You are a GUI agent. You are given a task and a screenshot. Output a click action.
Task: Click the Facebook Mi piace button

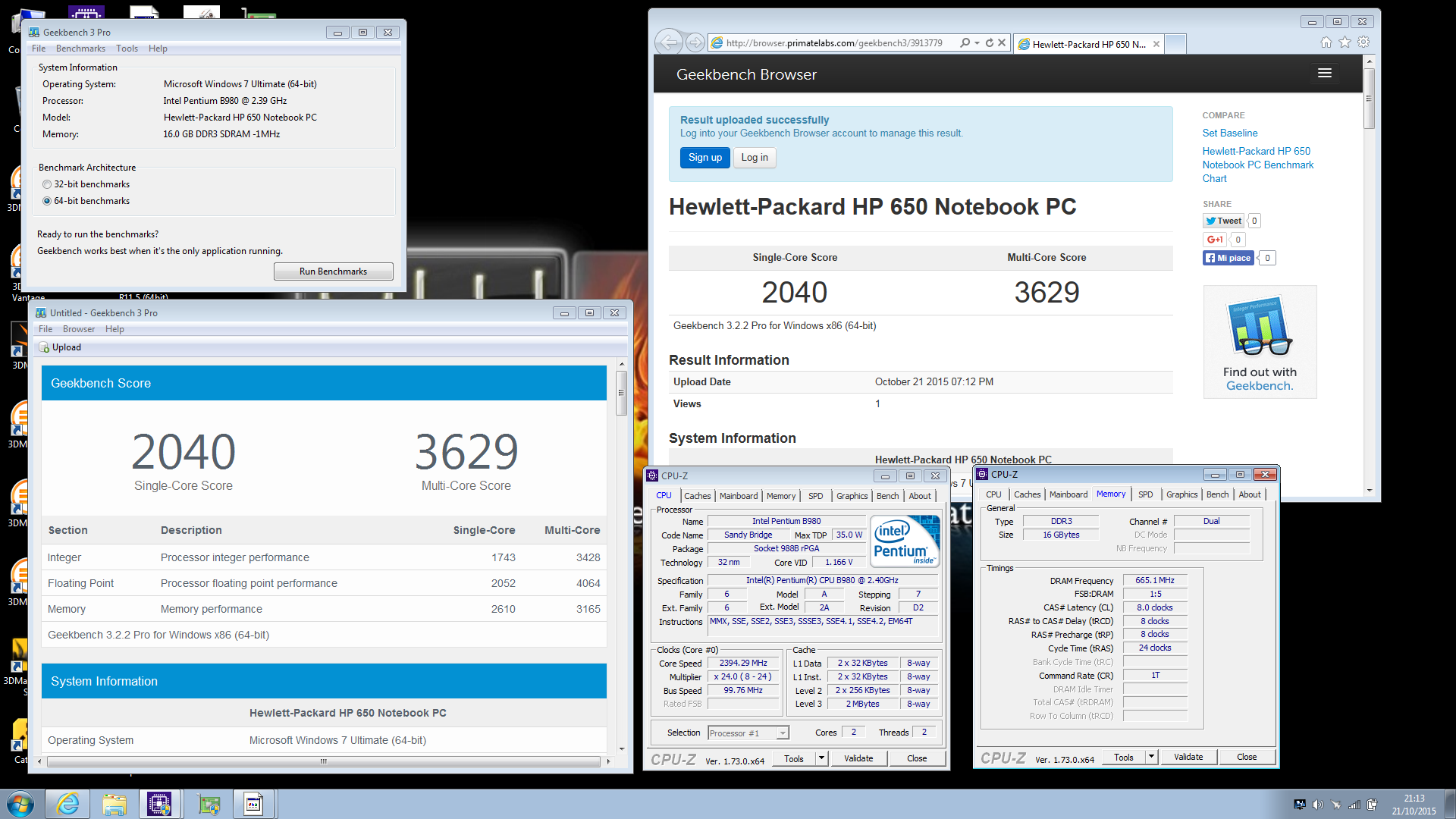tap(1228, 258)
